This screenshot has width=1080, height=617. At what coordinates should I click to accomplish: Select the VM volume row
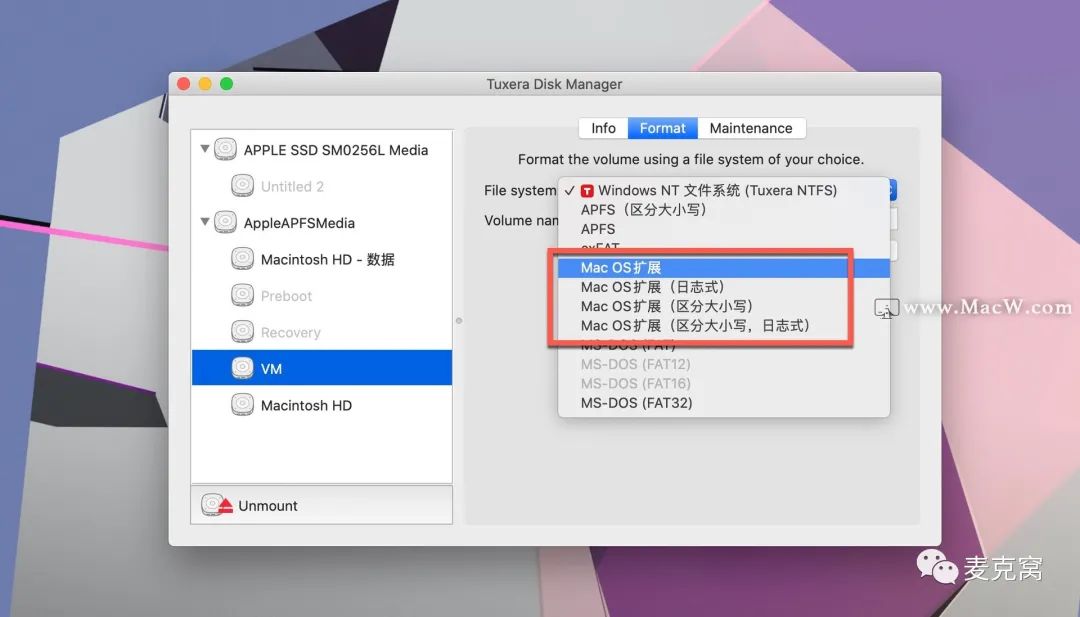coord(322,368)
